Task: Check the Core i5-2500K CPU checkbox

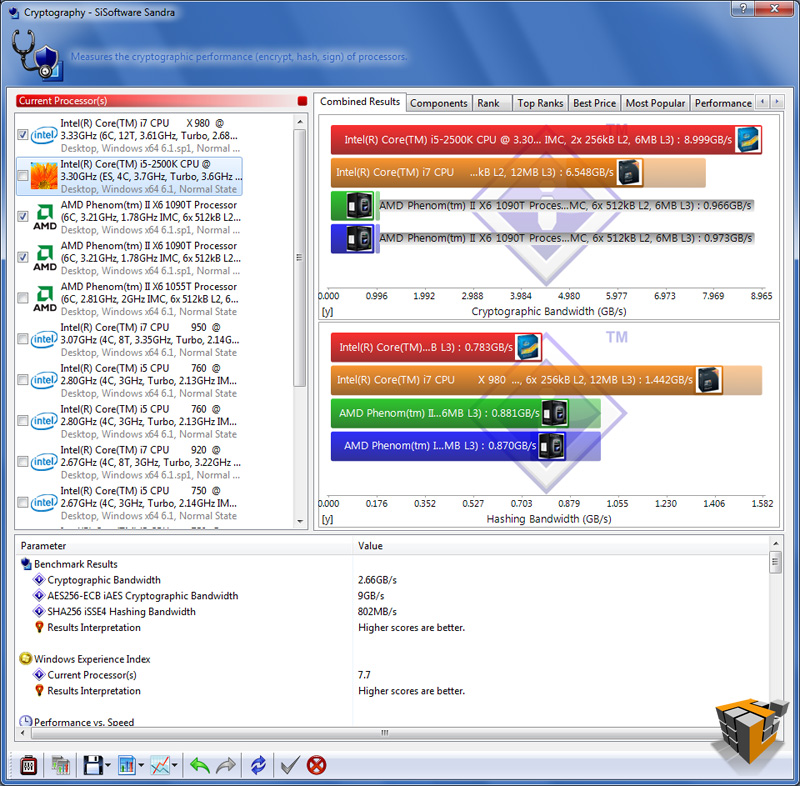Action: [22, 175]
